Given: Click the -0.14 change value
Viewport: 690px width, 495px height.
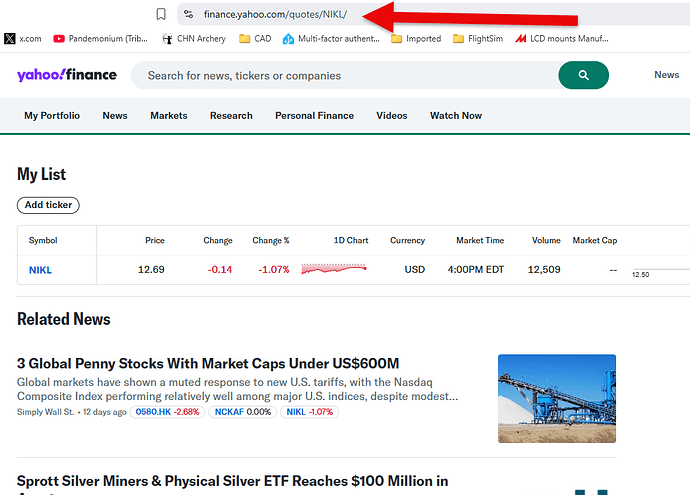Looking at the screenshot, I should tap(220, 269).
